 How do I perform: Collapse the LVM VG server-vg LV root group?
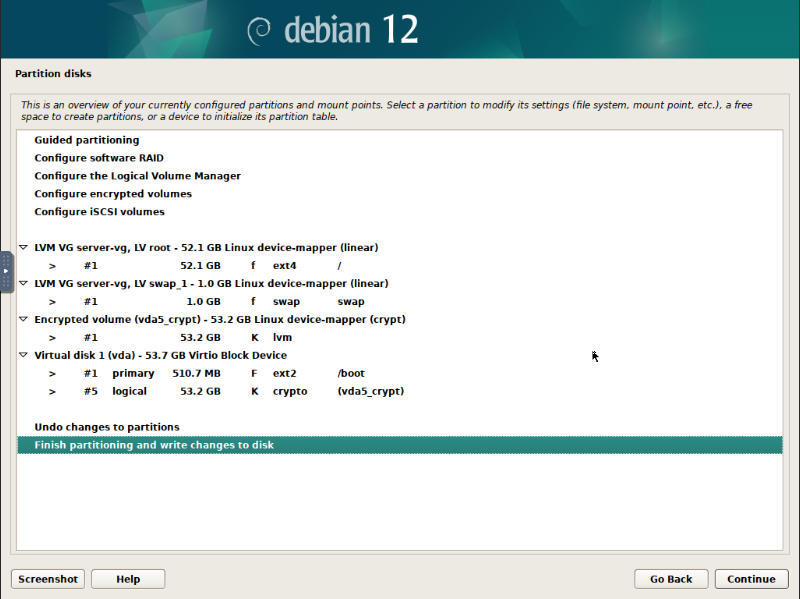coord(23,247)
